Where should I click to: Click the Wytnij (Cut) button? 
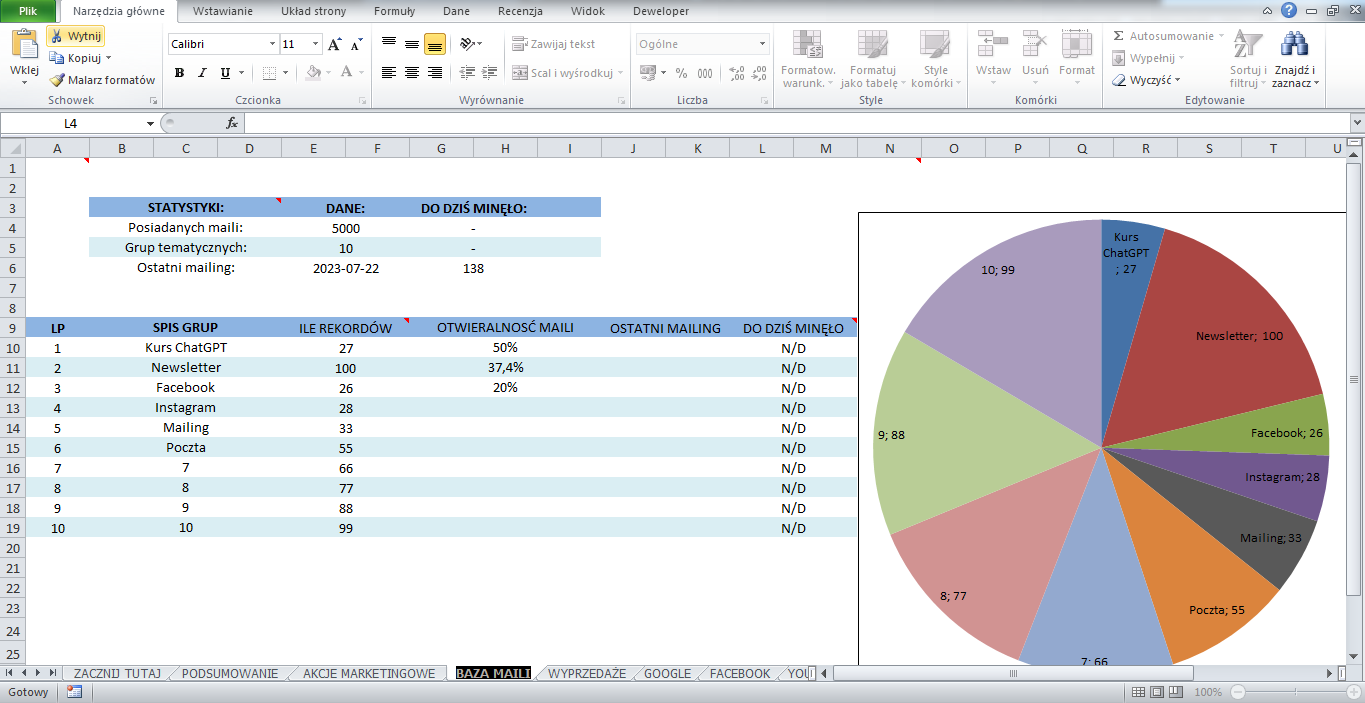pyautogui.click(x=76, y=36)
